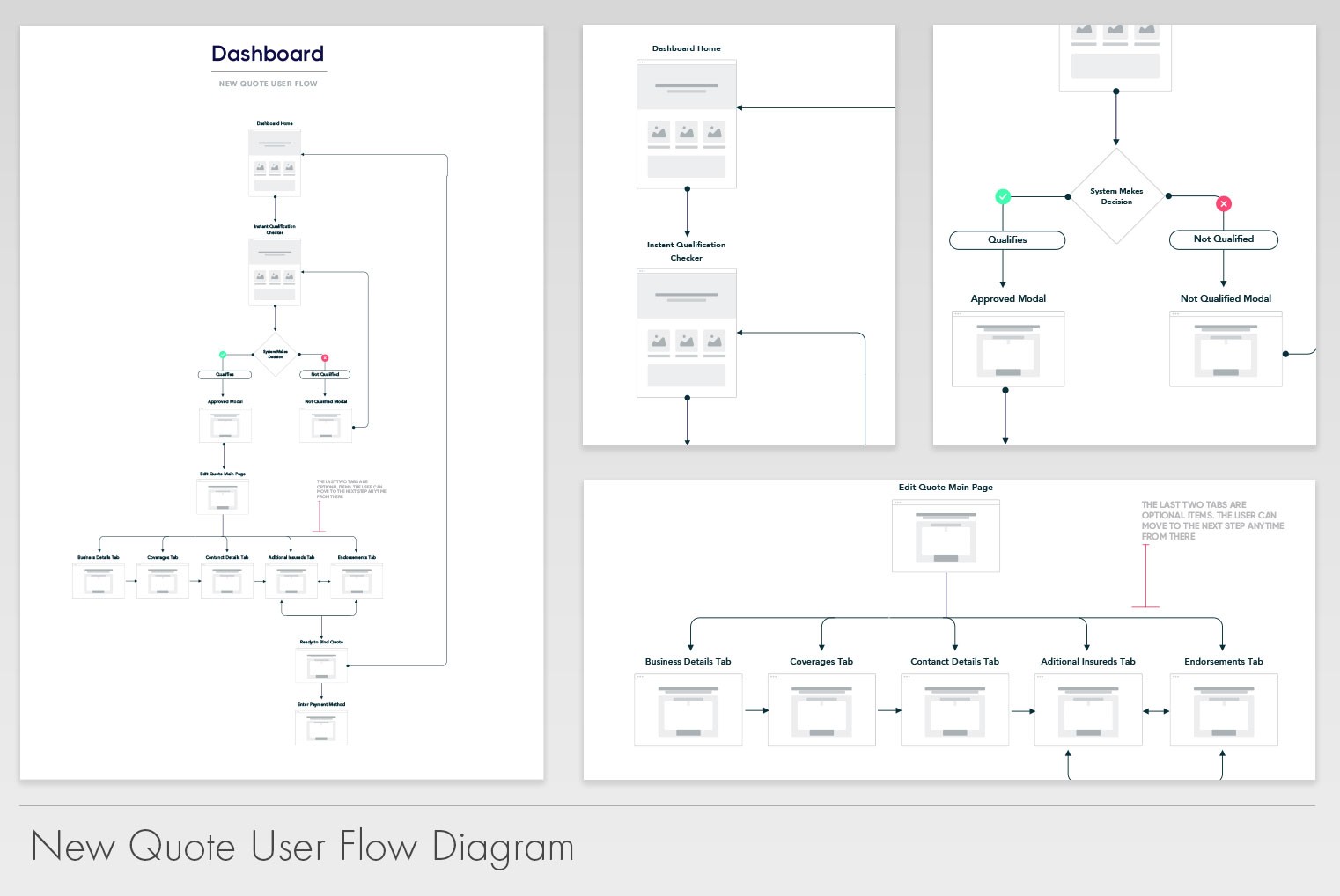Click the last image placeholder in the enlarged Dashboard Home wireframe

pos(715,132)
